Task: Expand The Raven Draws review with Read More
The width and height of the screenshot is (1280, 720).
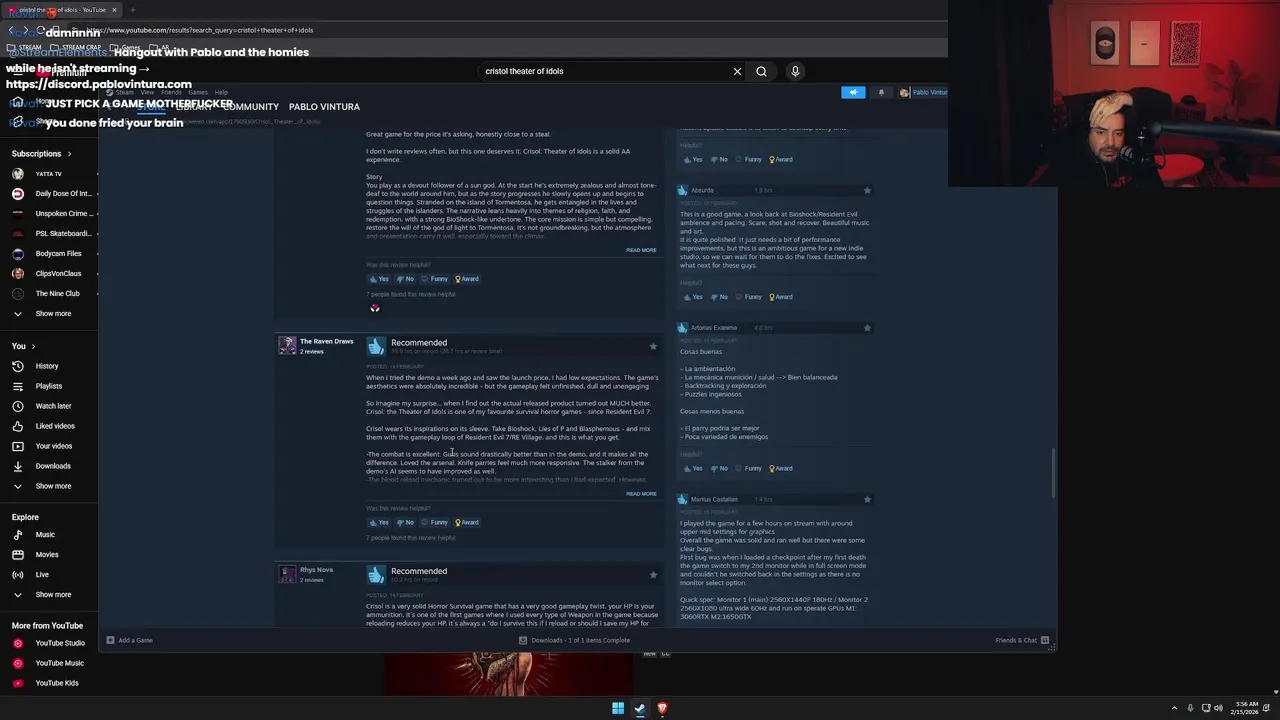Action: pos(641,494)
